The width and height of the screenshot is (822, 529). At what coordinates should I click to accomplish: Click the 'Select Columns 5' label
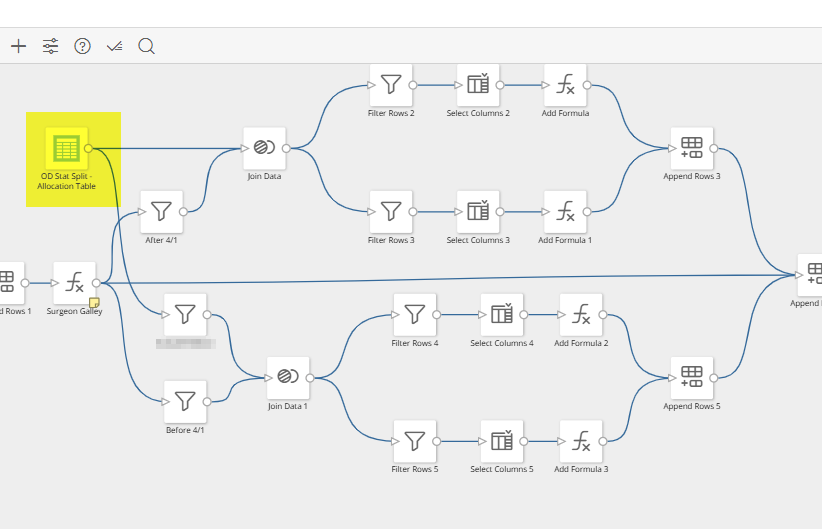pyautogui.click(x=502, y=469)
